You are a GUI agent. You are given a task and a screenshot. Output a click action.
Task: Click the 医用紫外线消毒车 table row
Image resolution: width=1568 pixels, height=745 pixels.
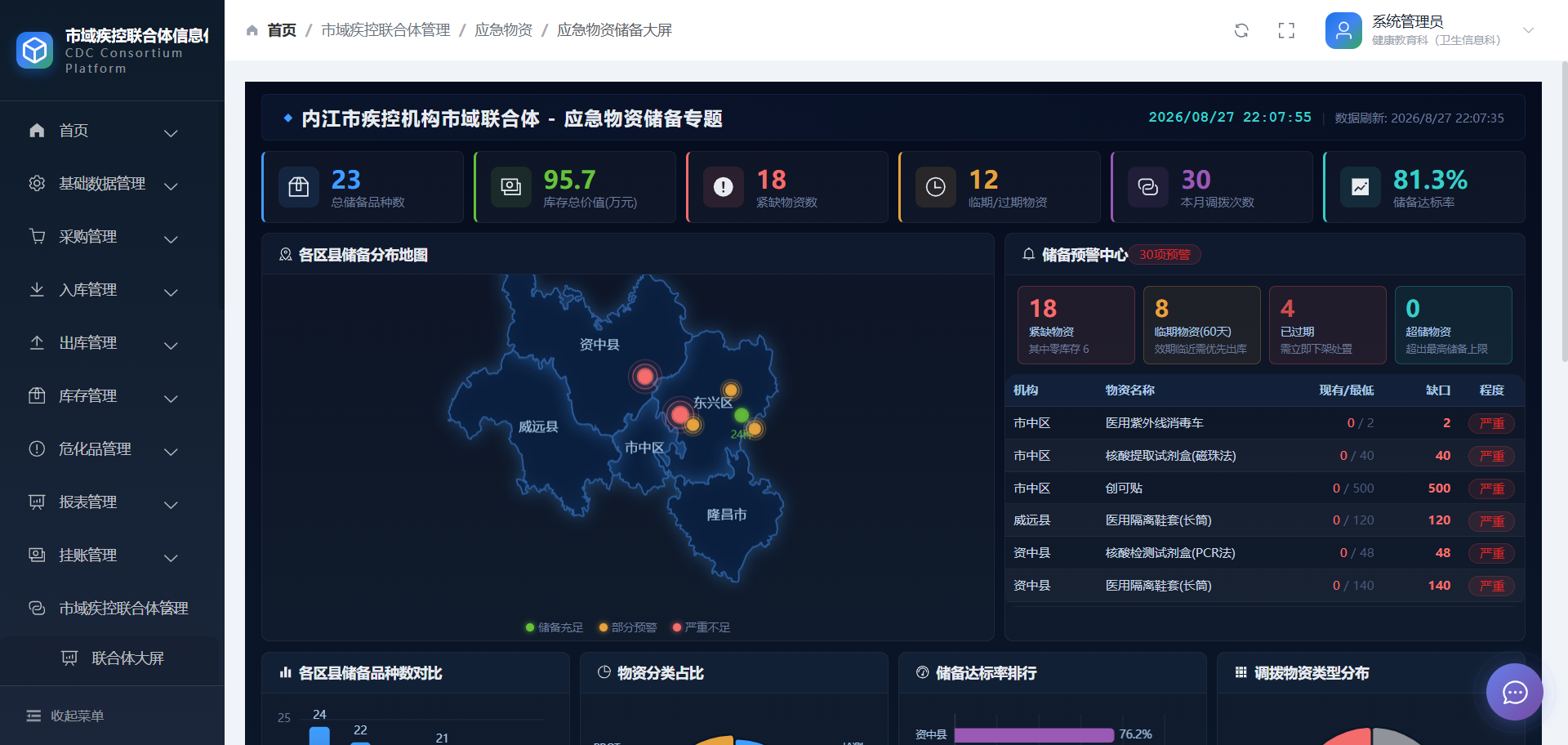pos(1264,423)
